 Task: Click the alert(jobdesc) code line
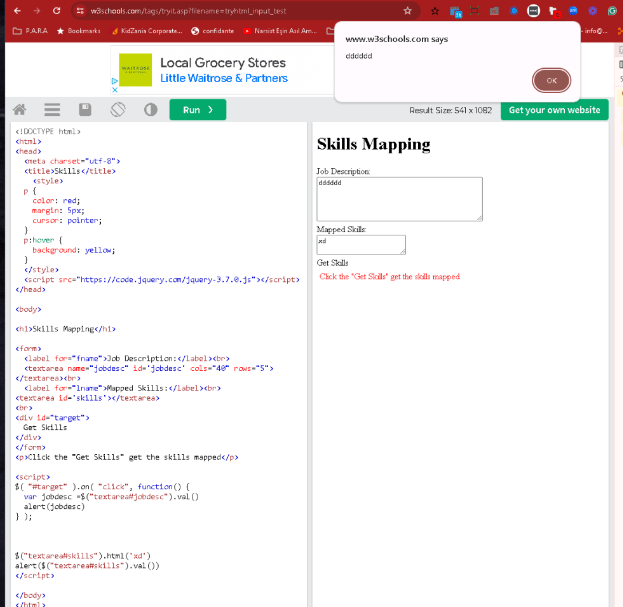coord(54,506)
